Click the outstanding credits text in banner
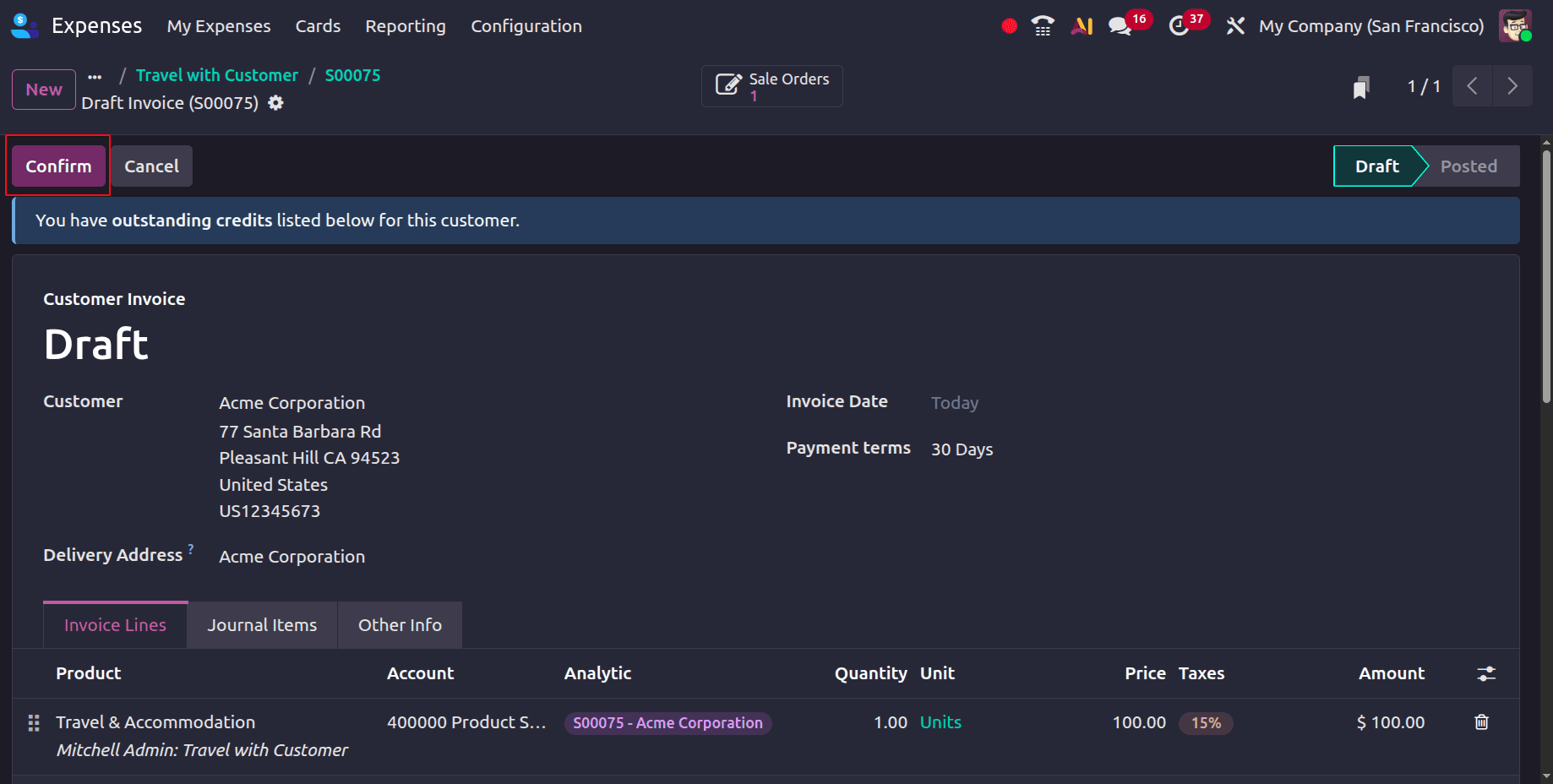 point(192,220)
